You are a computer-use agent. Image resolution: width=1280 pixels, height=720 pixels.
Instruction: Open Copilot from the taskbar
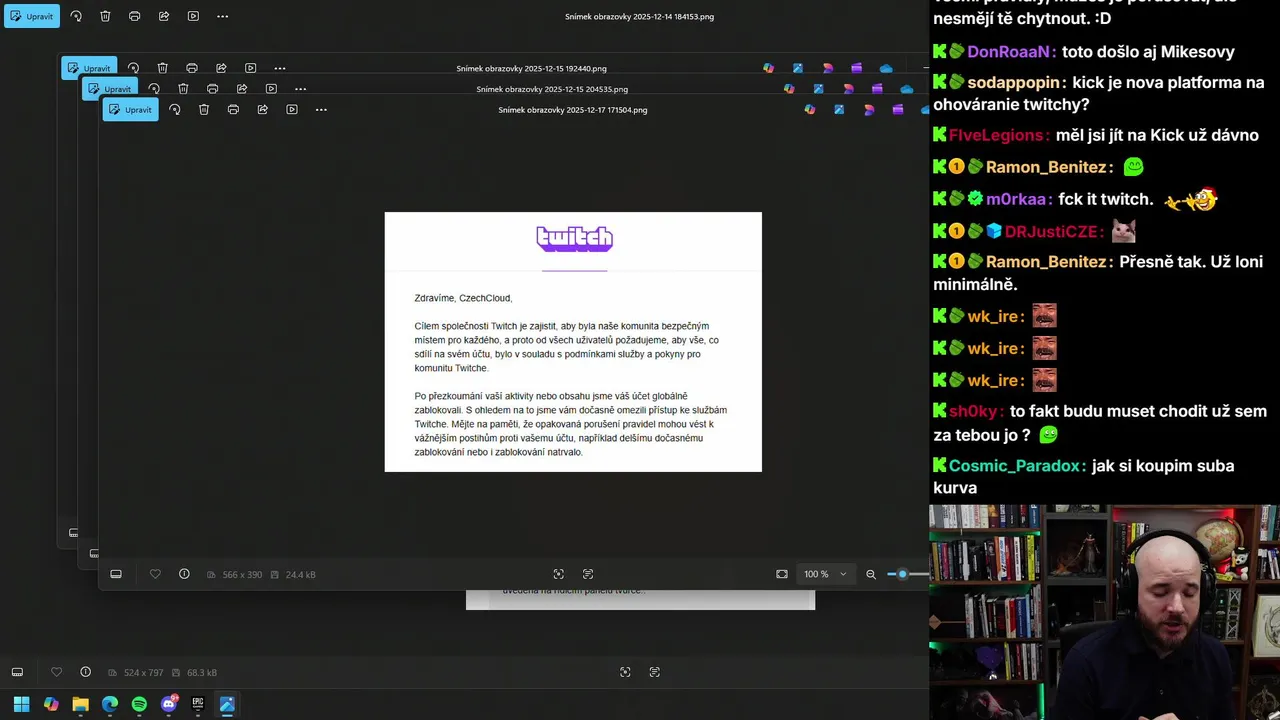[51, 704]
